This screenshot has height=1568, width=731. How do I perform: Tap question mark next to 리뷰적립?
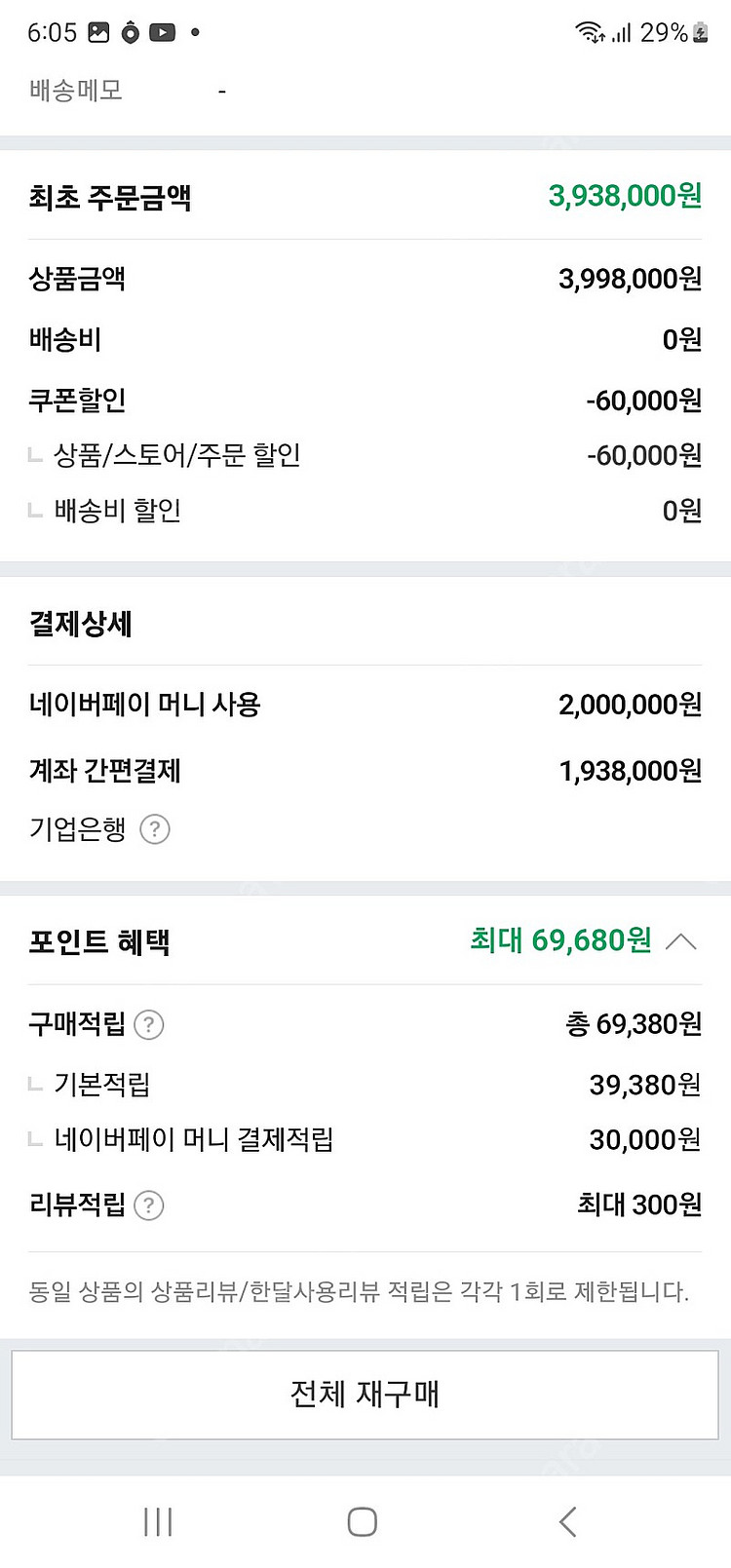(x=148, y=1205)
